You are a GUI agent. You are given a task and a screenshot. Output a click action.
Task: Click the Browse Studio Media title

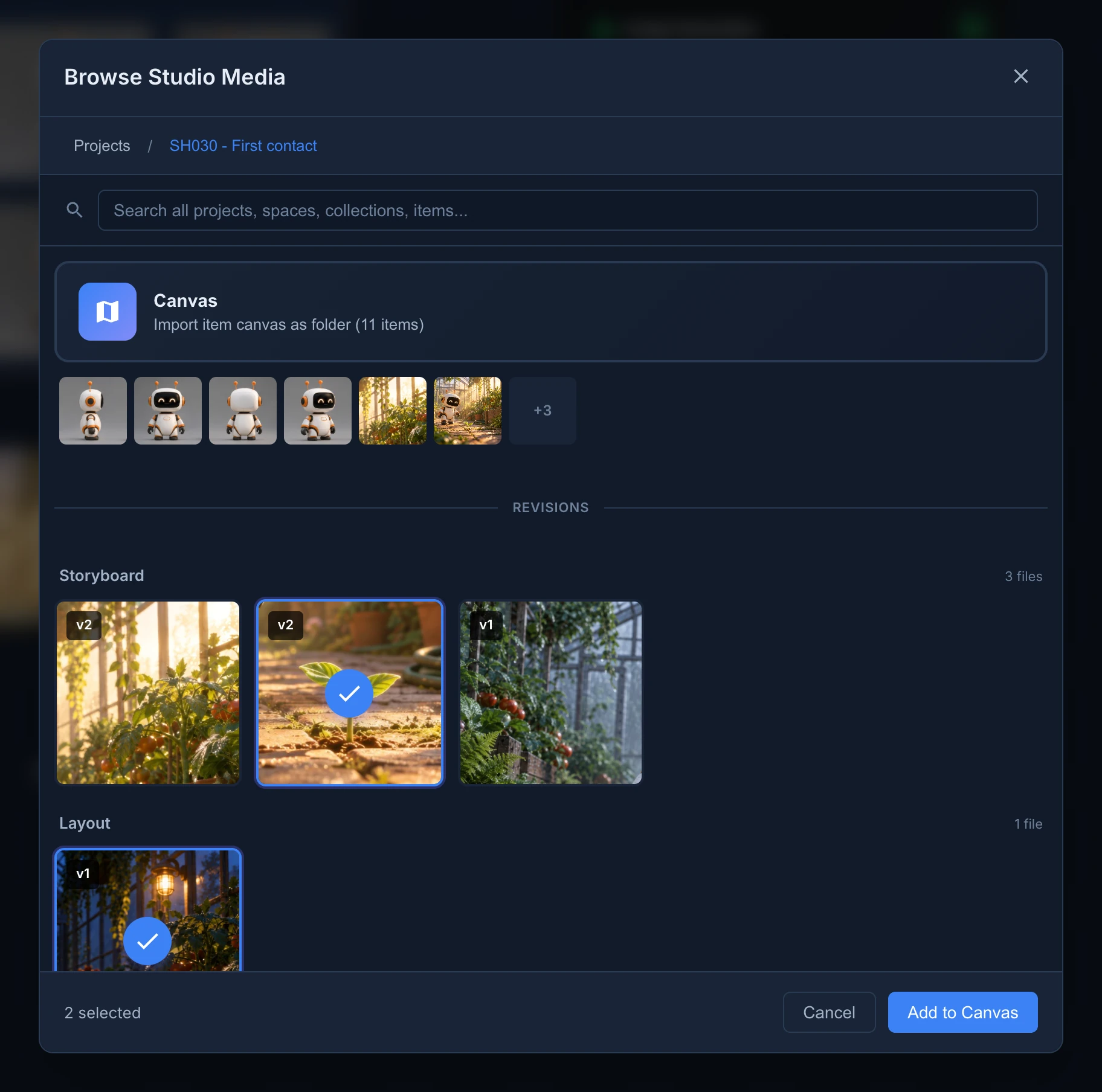pos(175,77)
